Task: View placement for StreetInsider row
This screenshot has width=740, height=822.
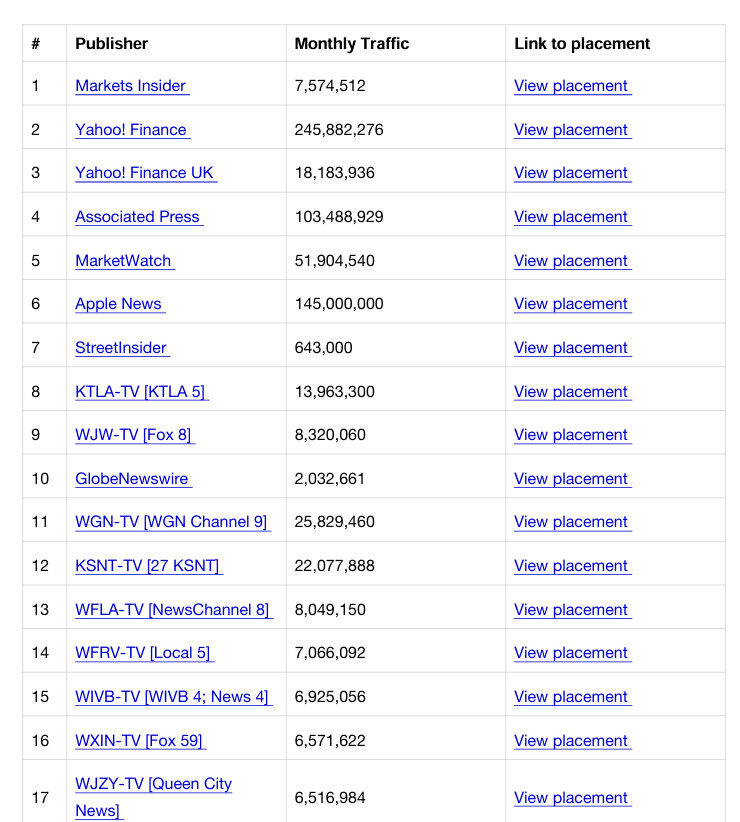Action: pos(572,348)
